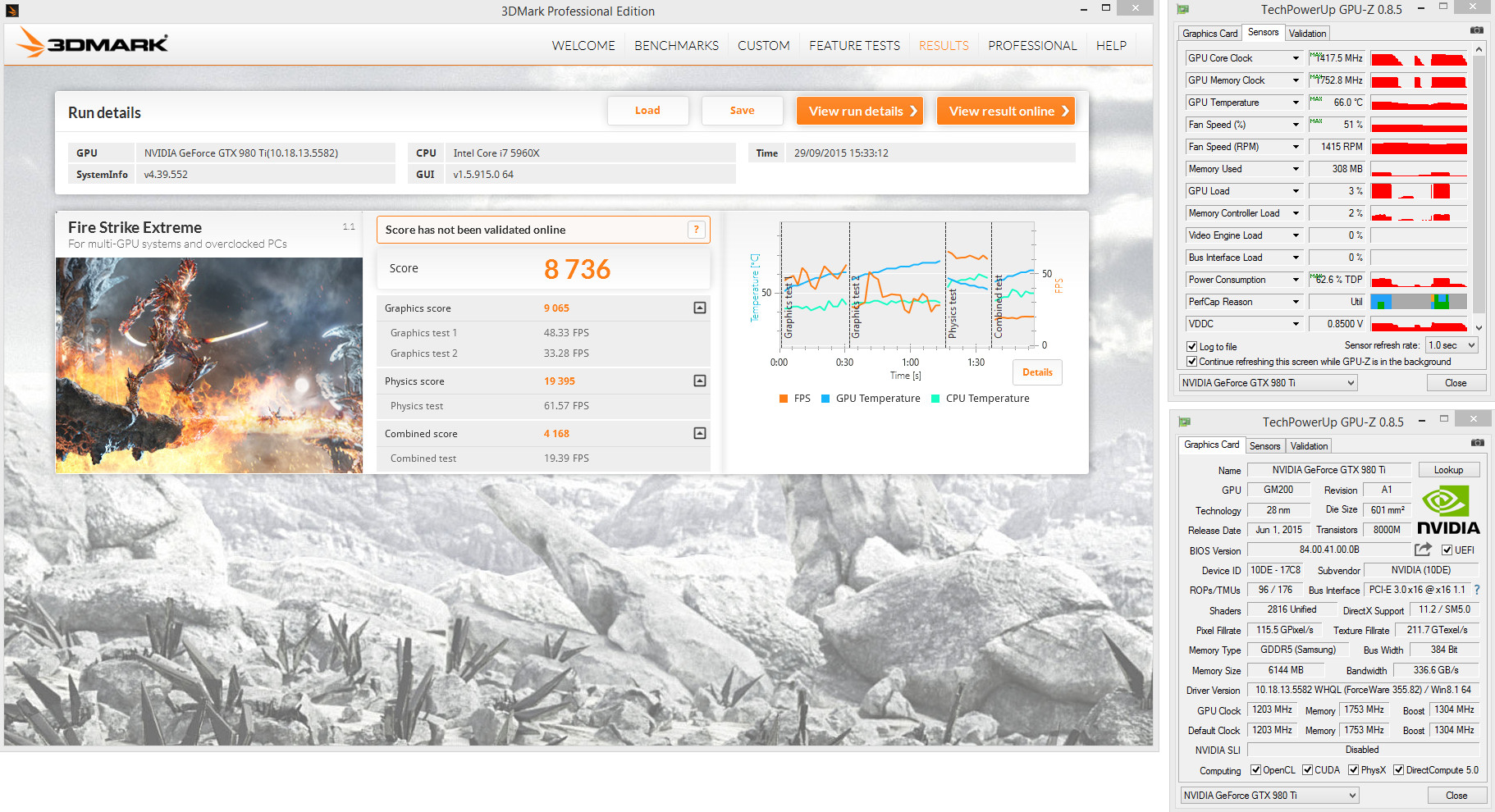Open chart Details button
Screen dimensions: 1495x812
click(1037, 372)
